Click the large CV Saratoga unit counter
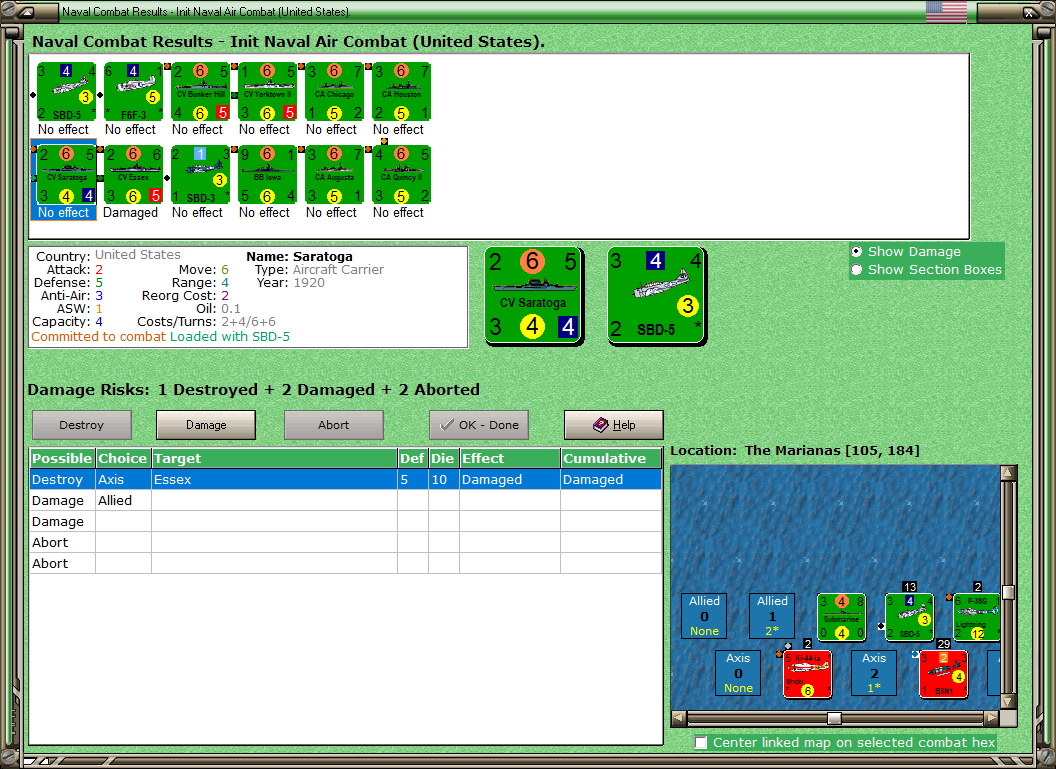This screenshot has height=769, width=1056. 534,296
